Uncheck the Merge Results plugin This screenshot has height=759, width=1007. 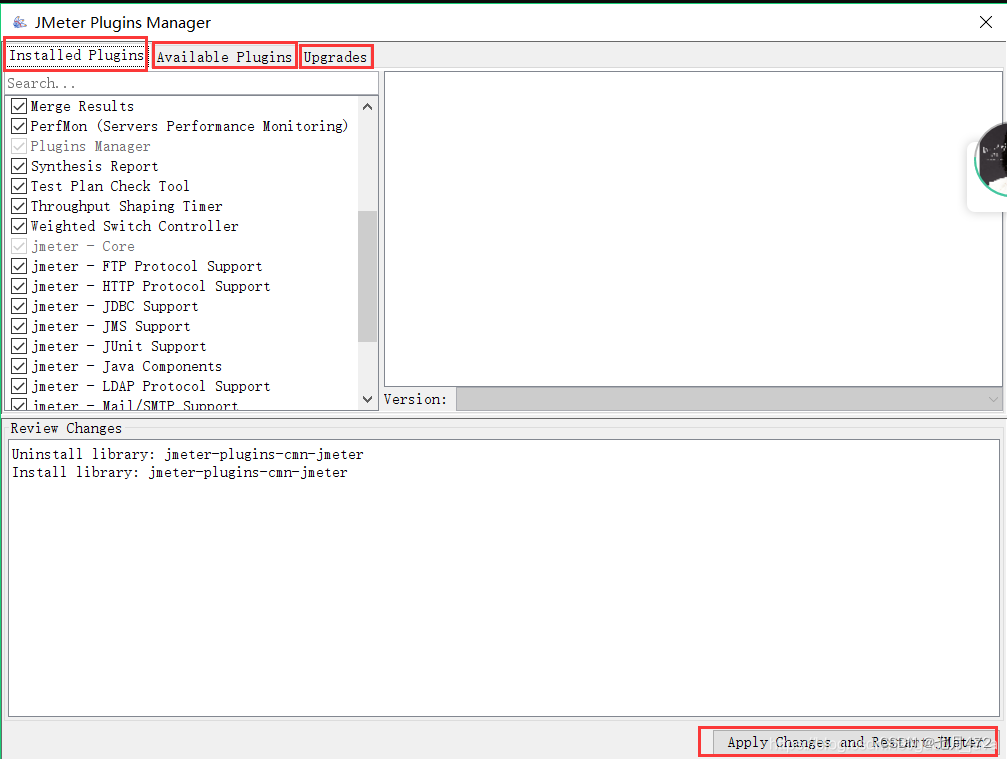19,106
